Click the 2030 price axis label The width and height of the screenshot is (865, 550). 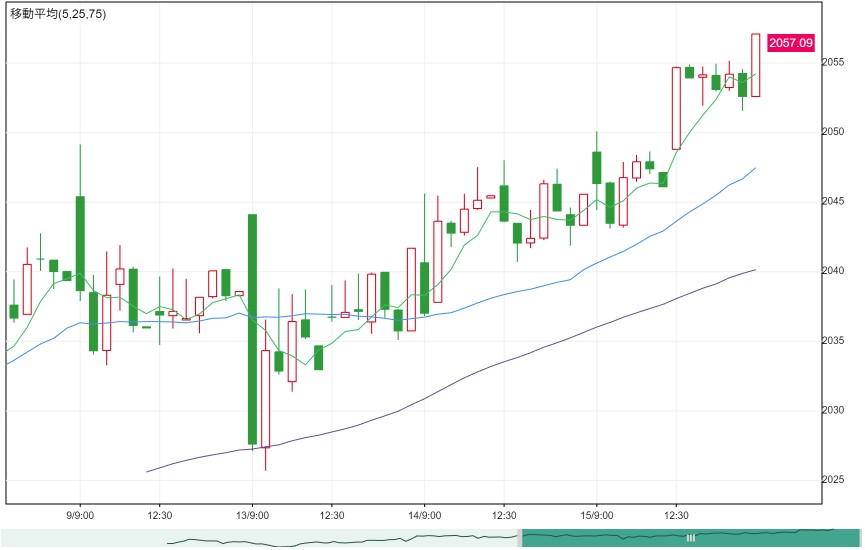click(x=833, y=410)
